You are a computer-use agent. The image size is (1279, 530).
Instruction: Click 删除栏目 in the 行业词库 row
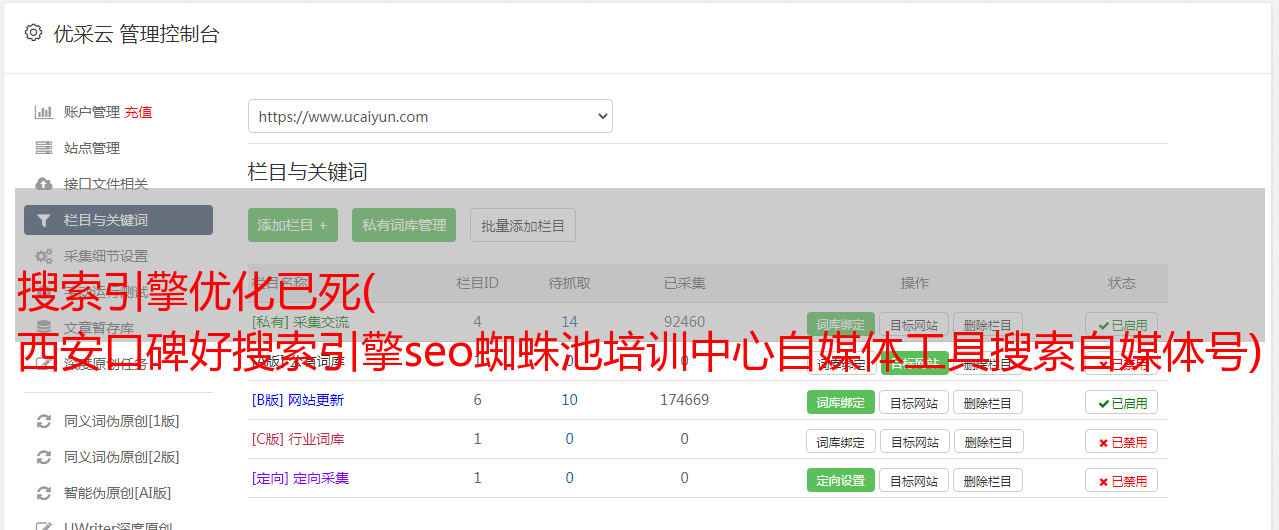(988, 441)
